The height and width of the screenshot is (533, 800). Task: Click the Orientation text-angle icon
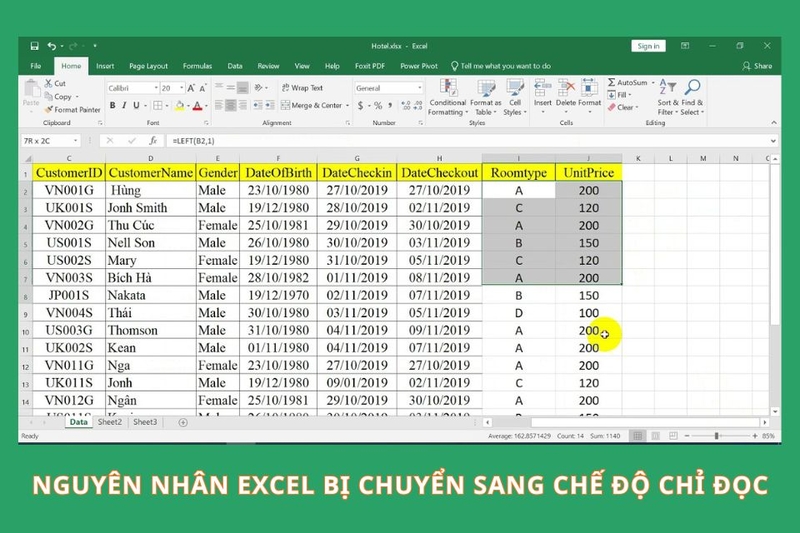[x=259, y=88]
